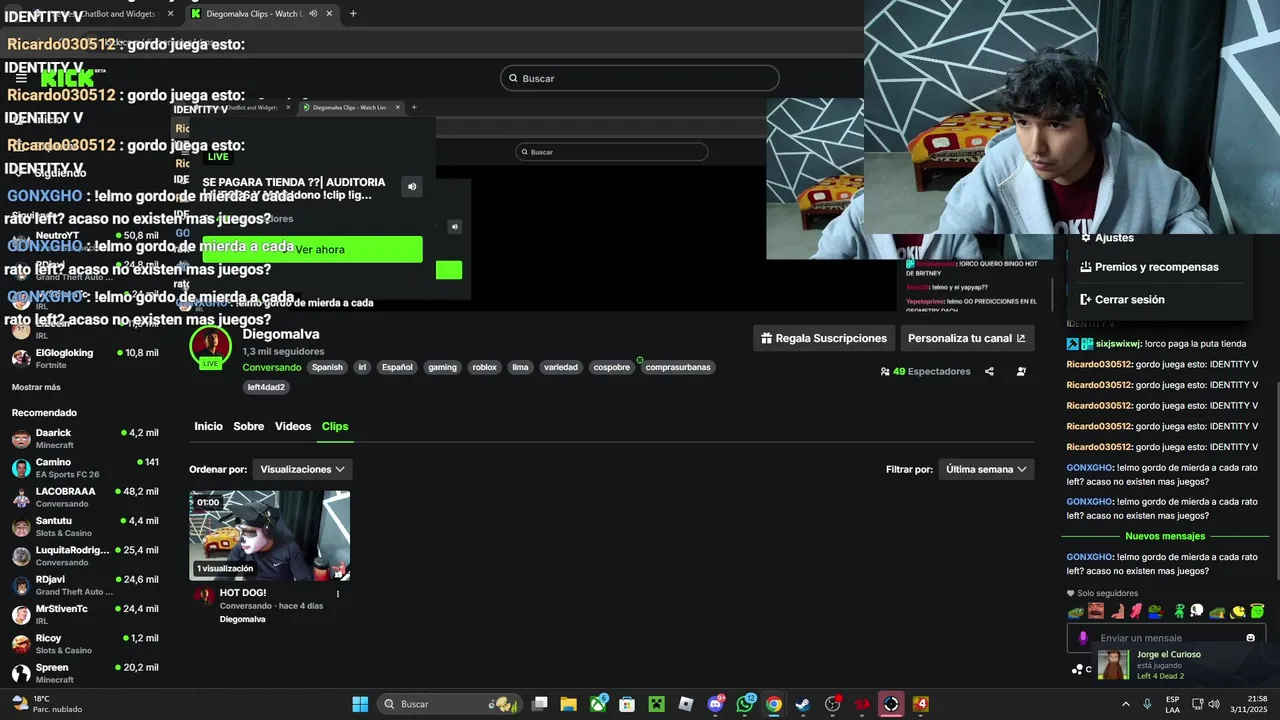Select the roblox tag
1280x720 pixels.
click(x=484, y=367)
